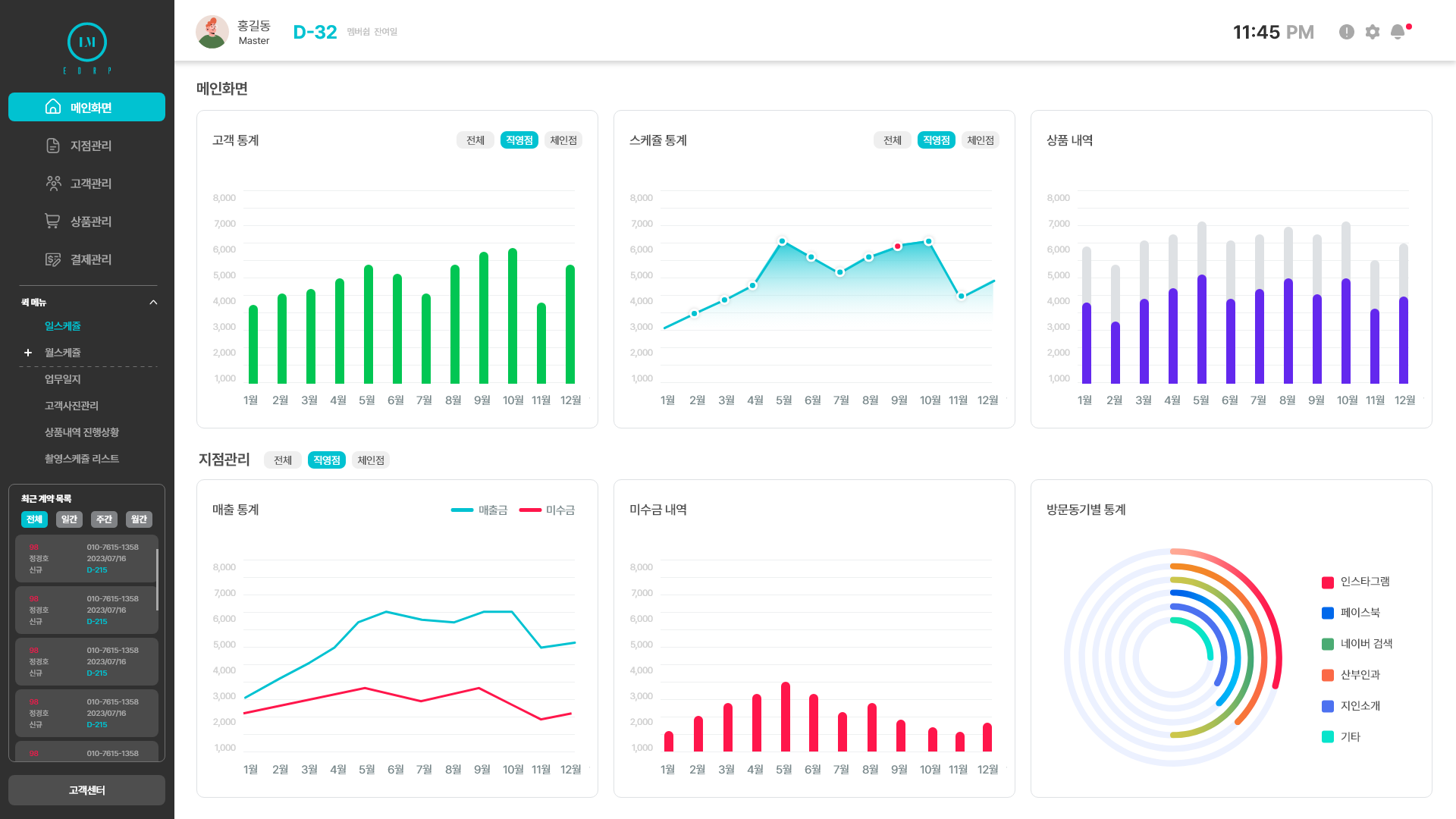Expand 월스케쥴 with the plus icon
The height and width of the screenshot is (819, 1456).
(x=28, y=353)
